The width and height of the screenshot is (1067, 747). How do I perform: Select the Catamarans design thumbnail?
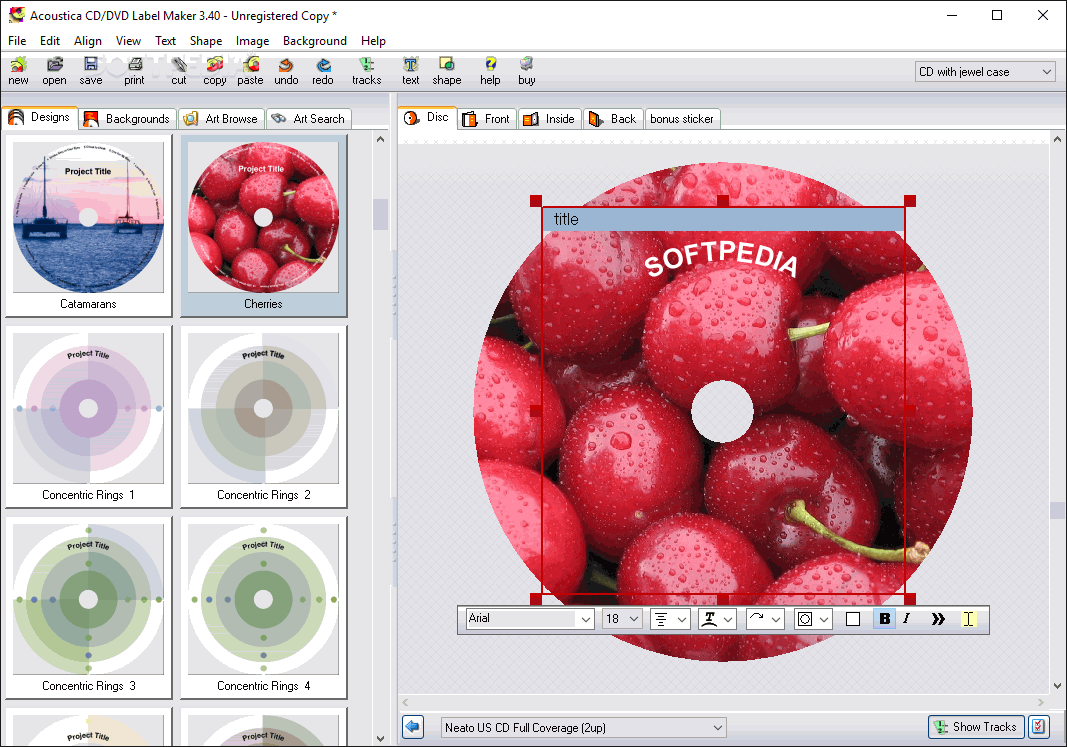click(88, 225)
